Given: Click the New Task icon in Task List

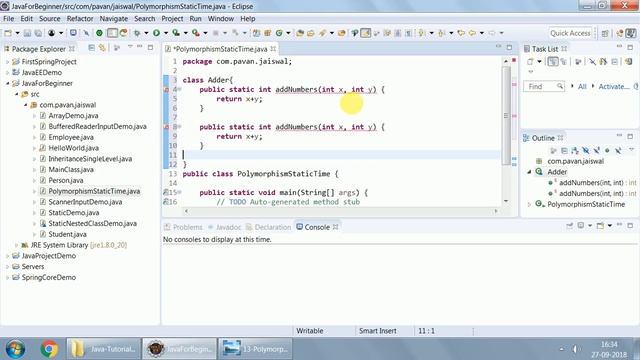Looking at the screenshot, I should click(530, 62).
